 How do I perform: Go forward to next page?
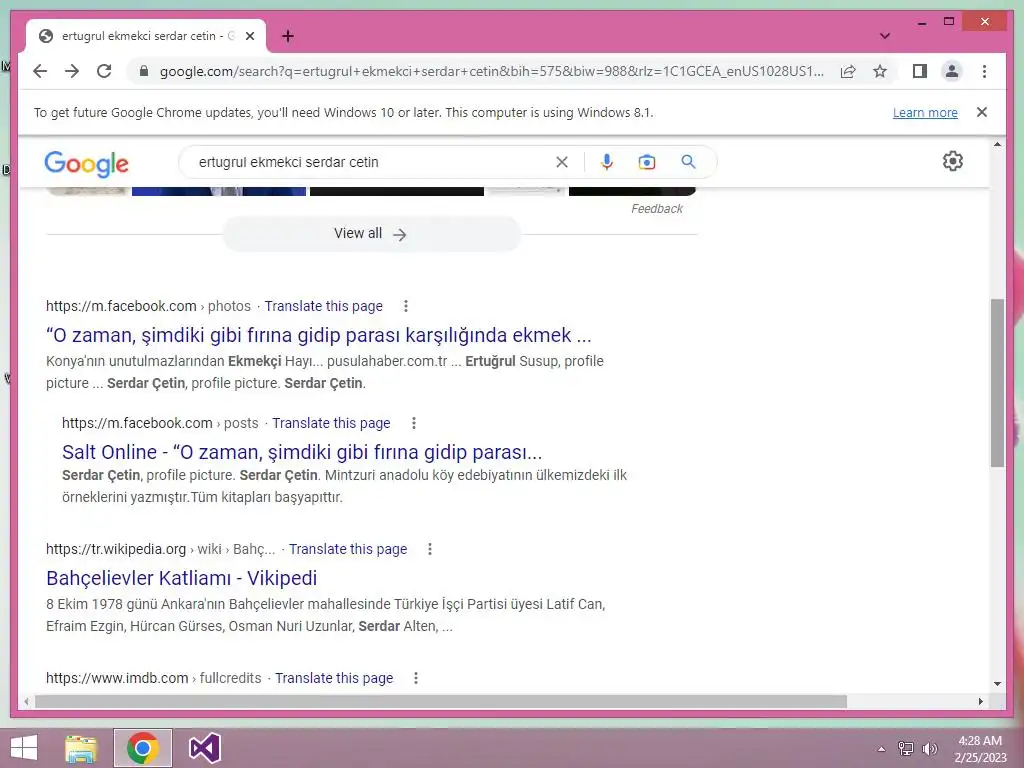[72, 71]
